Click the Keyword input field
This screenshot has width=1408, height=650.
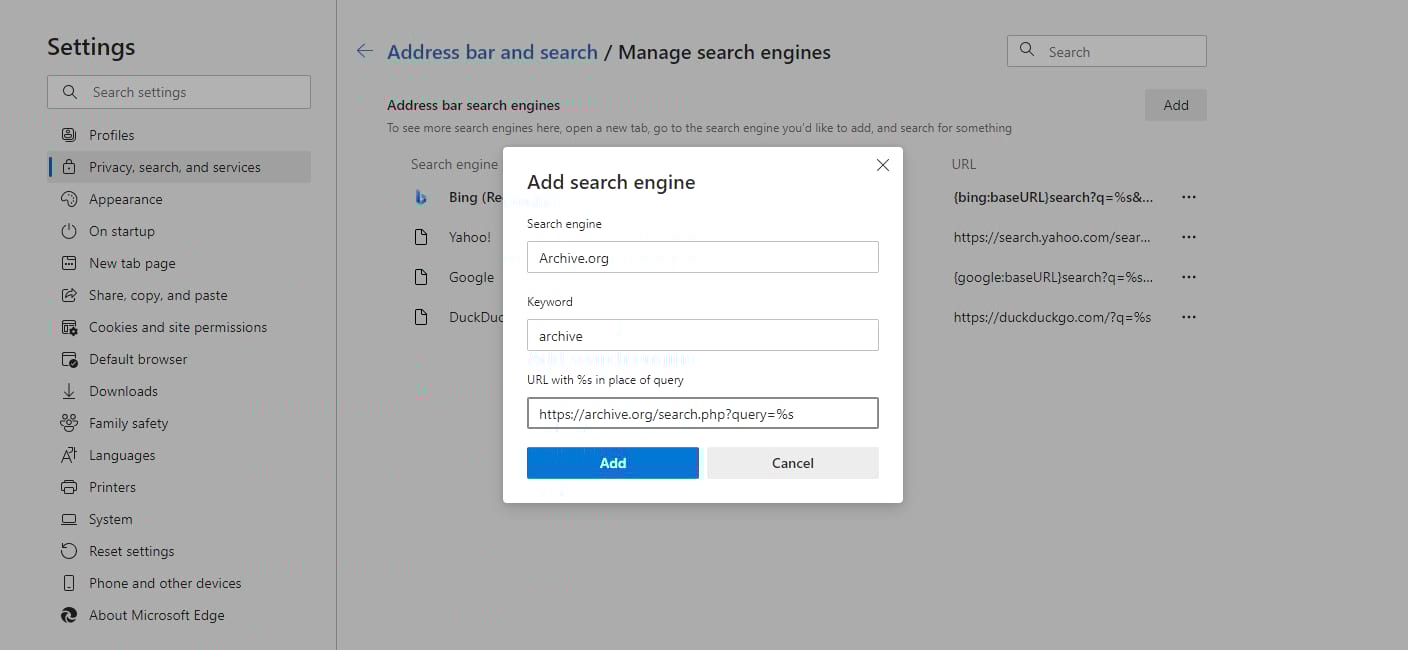[x=702, y=335]
